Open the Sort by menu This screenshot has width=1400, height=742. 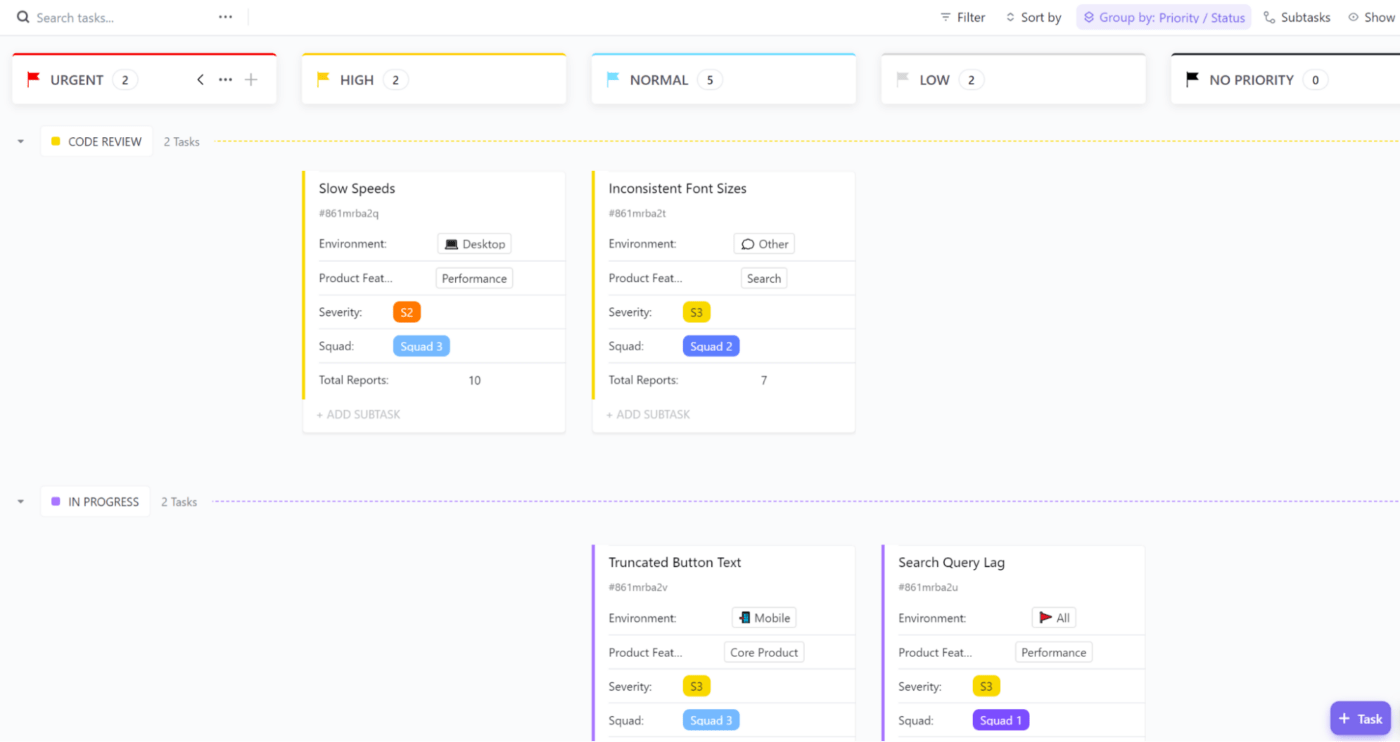tap(1033, 17)
